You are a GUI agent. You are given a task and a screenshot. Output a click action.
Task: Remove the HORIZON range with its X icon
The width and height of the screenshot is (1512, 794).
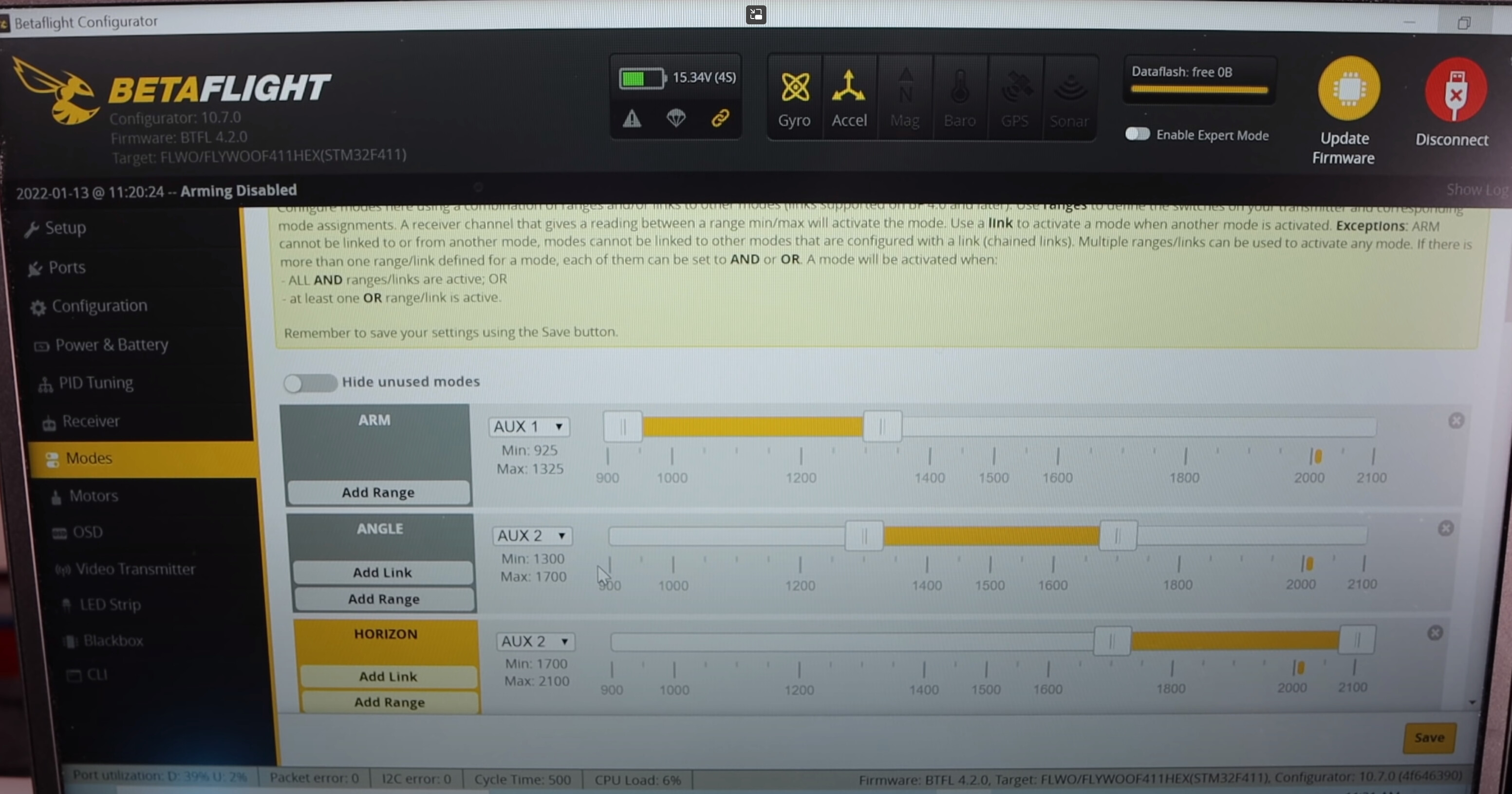(1435, 632)
